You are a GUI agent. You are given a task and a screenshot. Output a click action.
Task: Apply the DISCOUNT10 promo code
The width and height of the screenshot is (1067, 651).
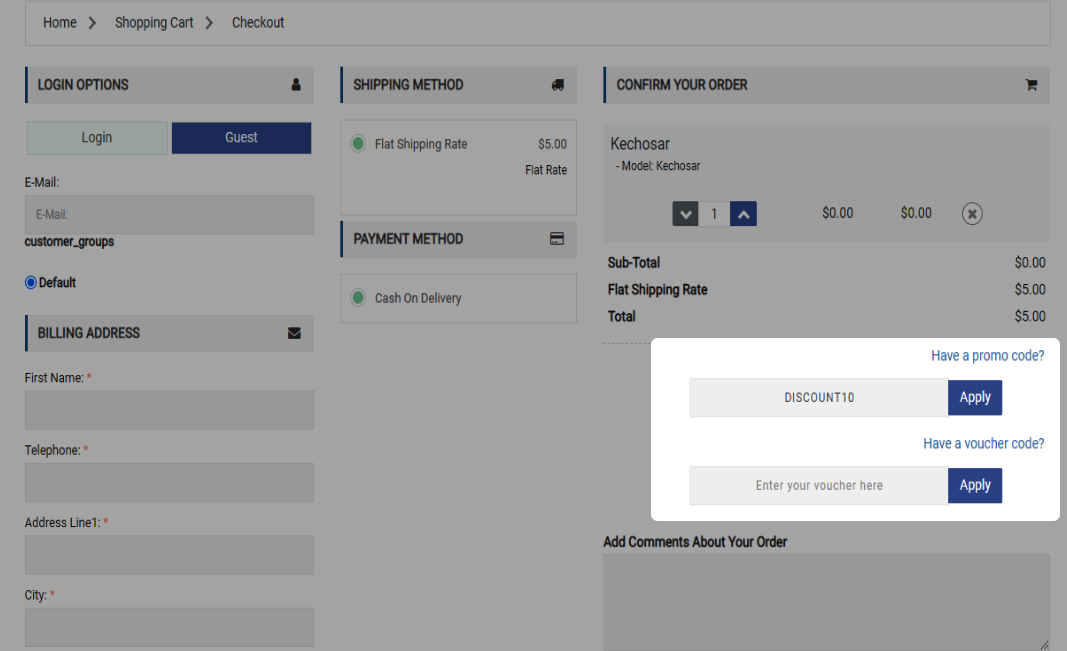[x=974, y=398]
